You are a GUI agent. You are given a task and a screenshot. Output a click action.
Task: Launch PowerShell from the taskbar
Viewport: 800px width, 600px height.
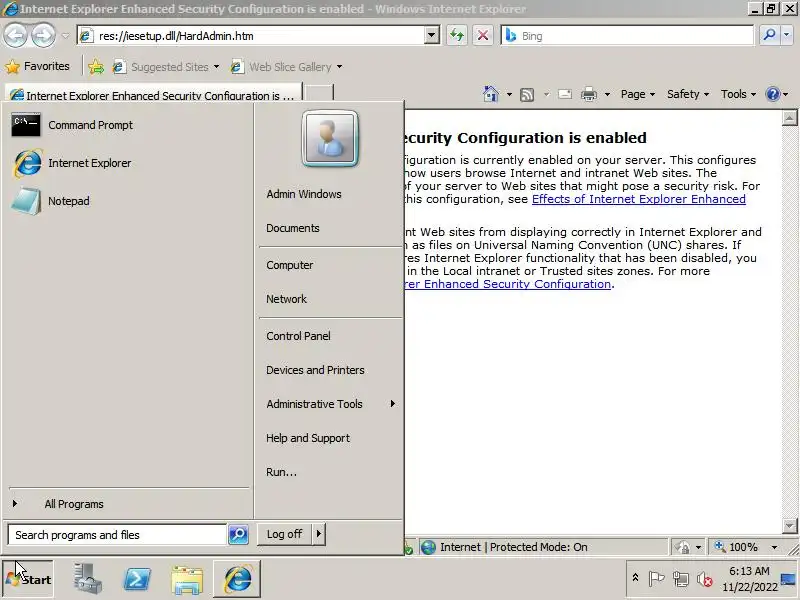138,579
